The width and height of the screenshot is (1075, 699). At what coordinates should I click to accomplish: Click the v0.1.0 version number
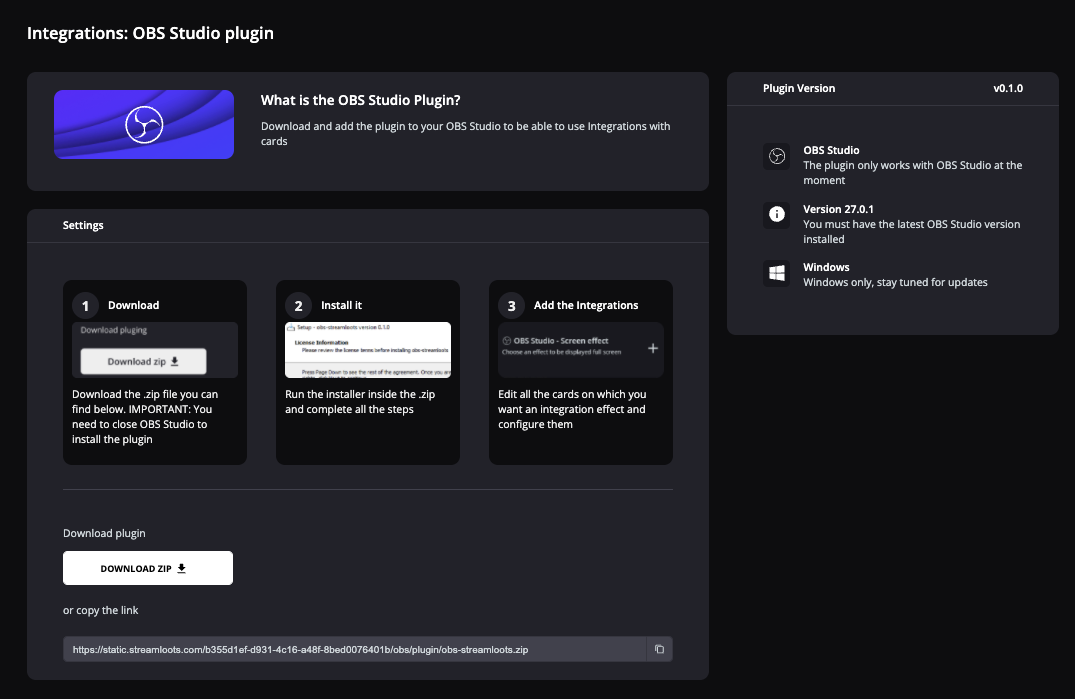[1008, 88]
